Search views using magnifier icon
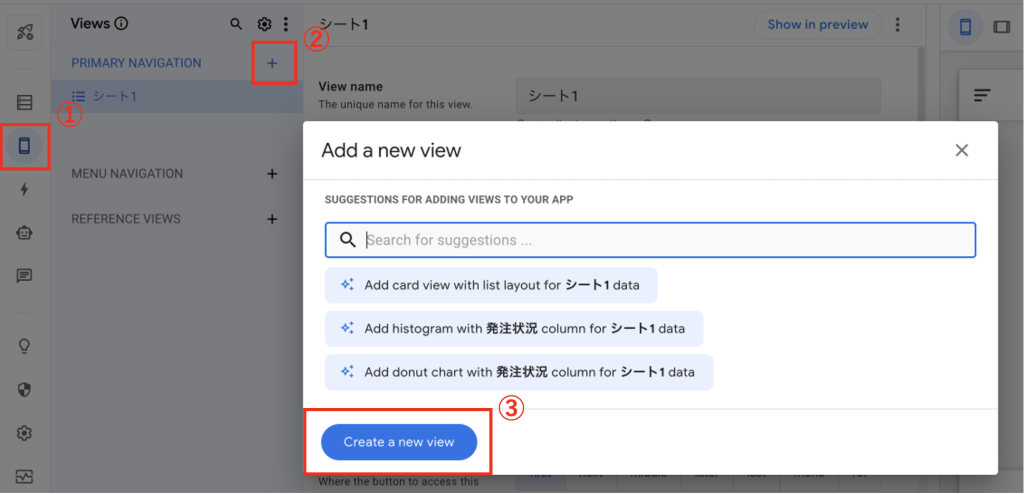1024x494 pixels. click(x=236, y=24)
